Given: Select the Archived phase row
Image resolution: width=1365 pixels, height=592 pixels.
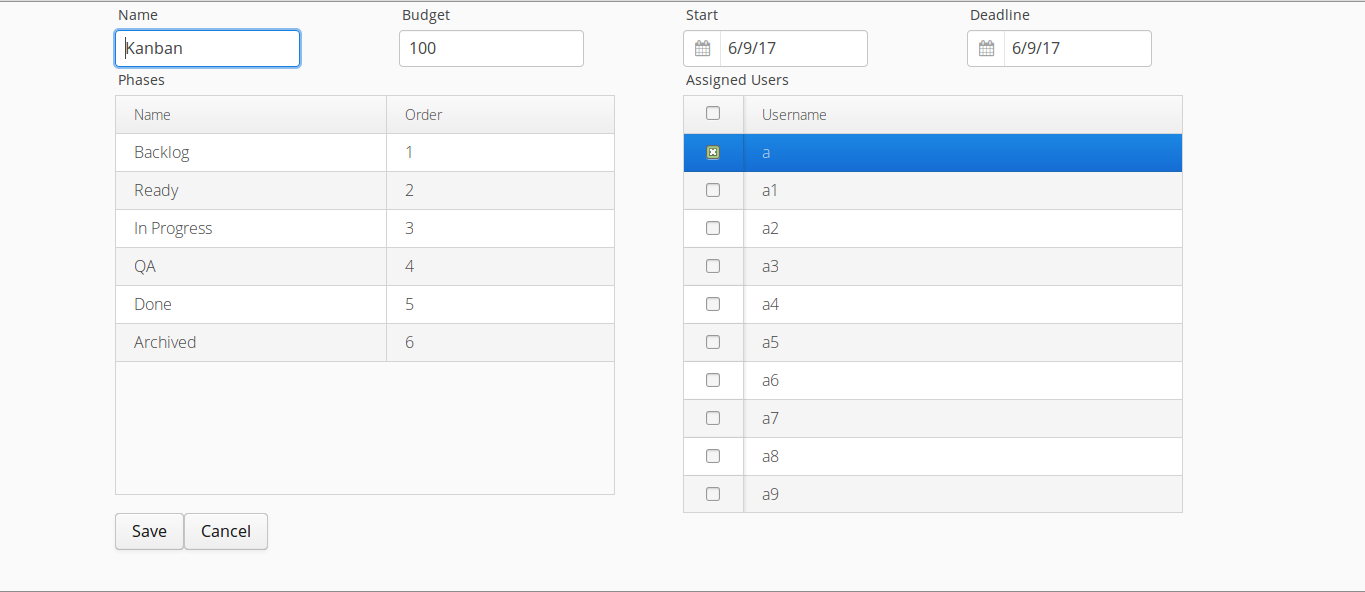Looking at the screenshot, I should point(365,343).
